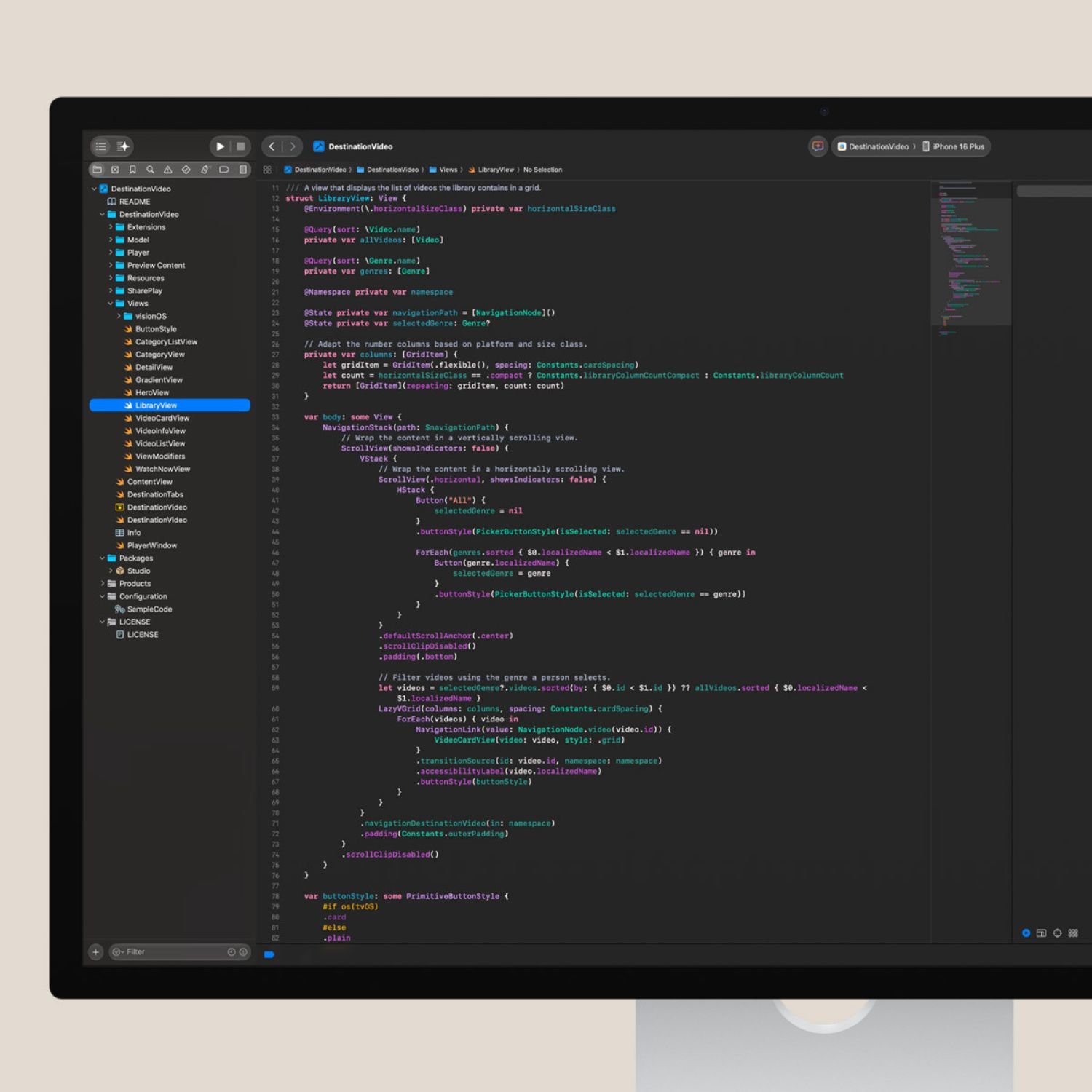This screenshot has height=1092, width=1092.
Task: Open the Find navigator magnifier tab
Action: tap(150, 170)
